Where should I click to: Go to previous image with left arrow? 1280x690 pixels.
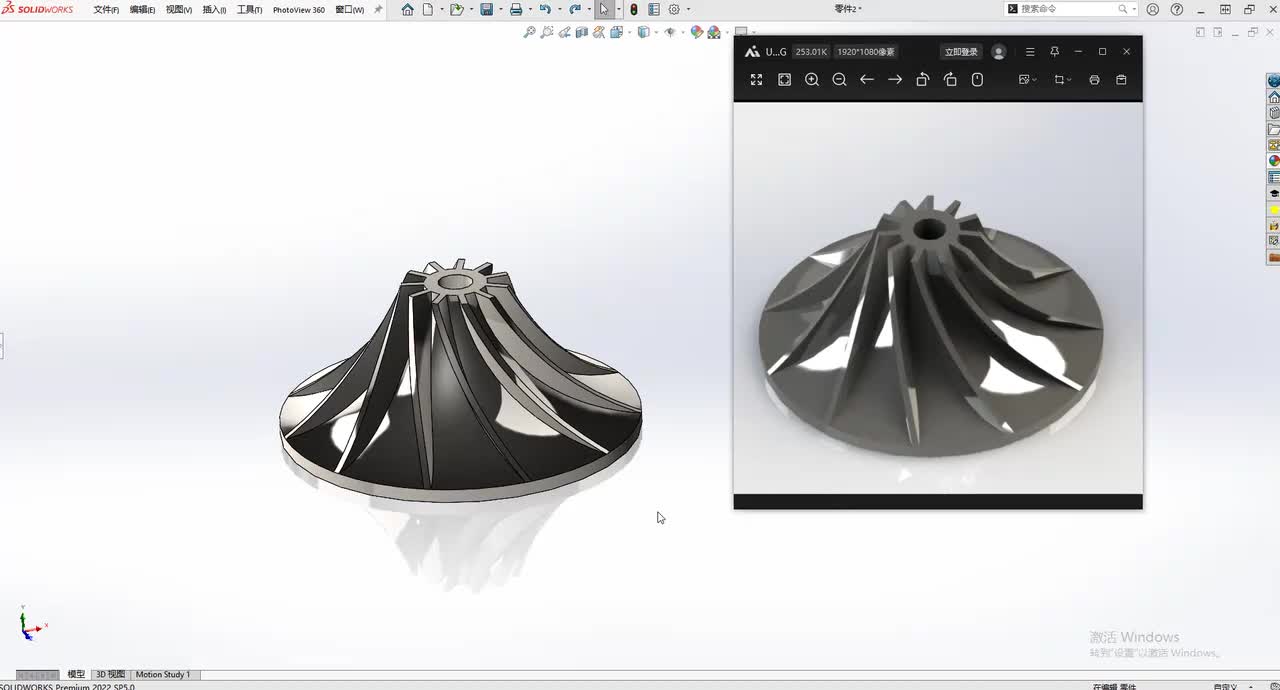867,80
